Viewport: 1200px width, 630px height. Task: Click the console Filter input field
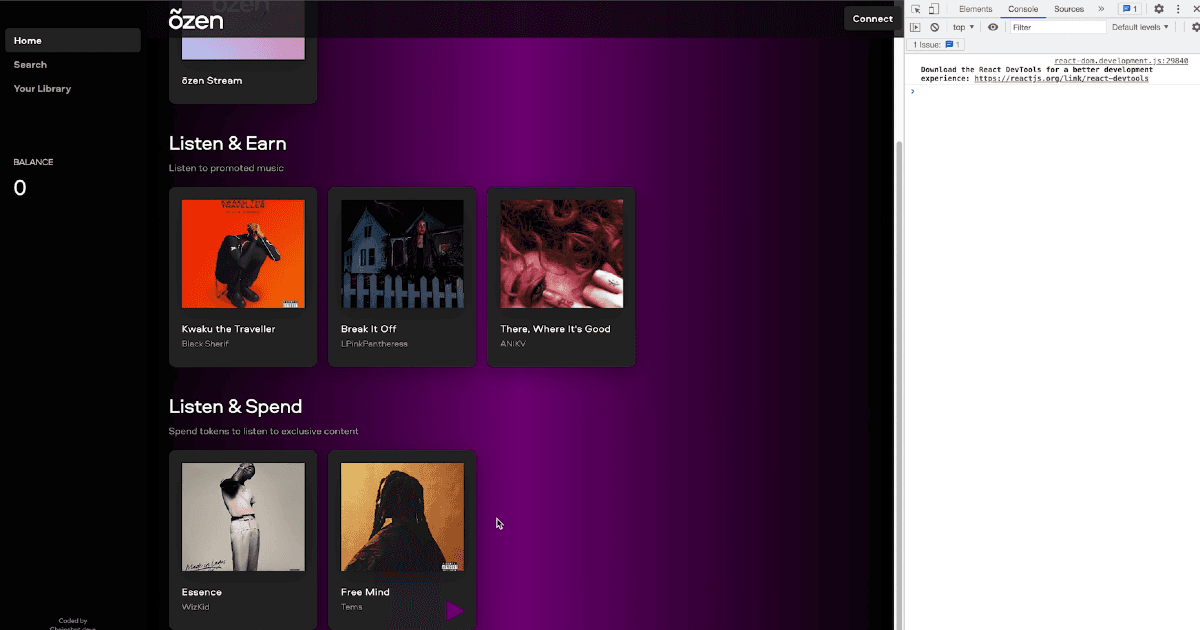pos(1055,27)
